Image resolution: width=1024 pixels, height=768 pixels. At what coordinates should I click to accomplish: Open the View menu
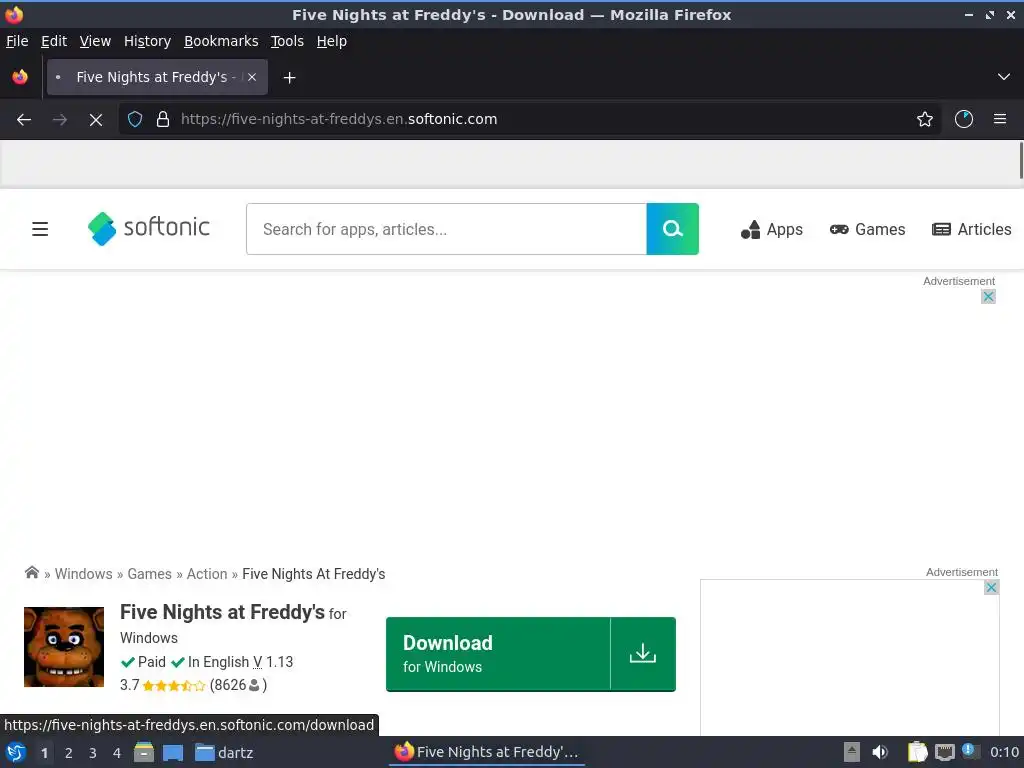(95, 41)
